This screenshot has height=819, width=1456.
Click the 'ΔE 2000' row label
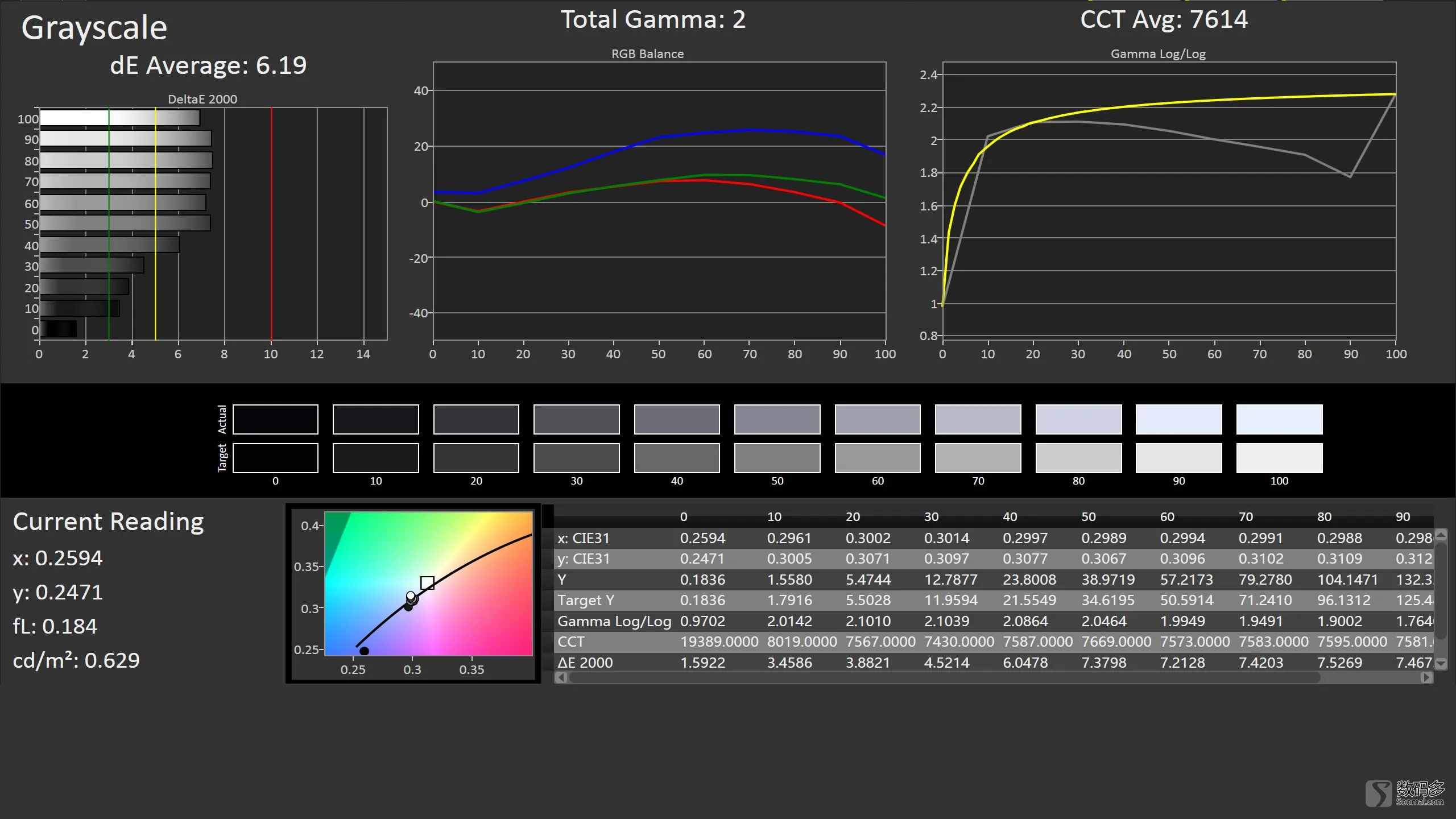pos(585,663)
